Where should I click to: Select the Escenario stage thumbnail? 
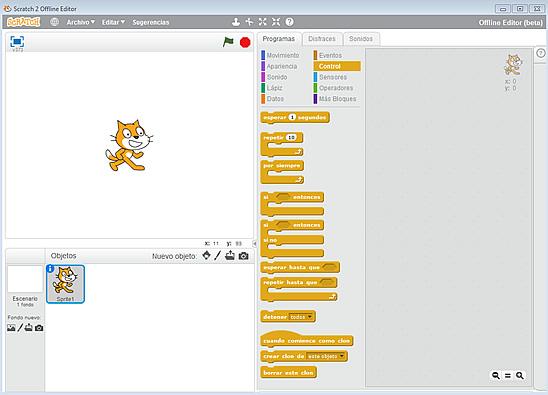click(x=25, y=280)
